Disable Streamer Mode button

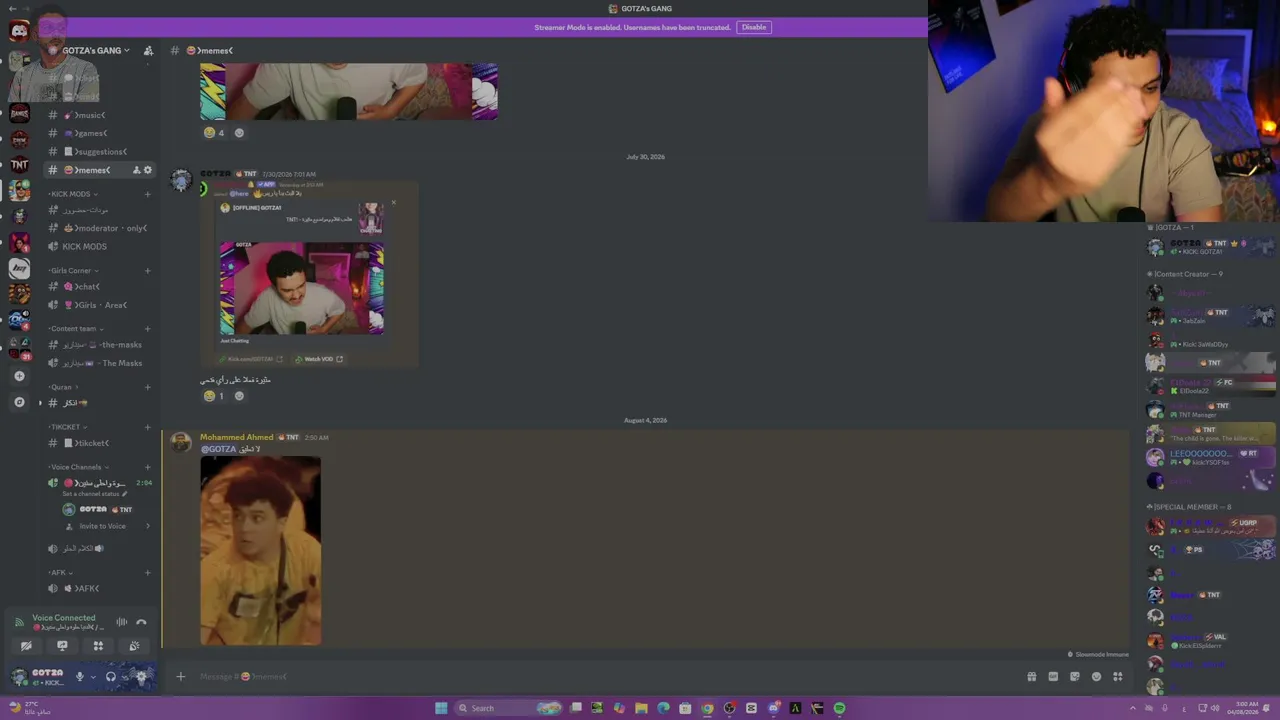pyautogui.click(x=754, y=27)
